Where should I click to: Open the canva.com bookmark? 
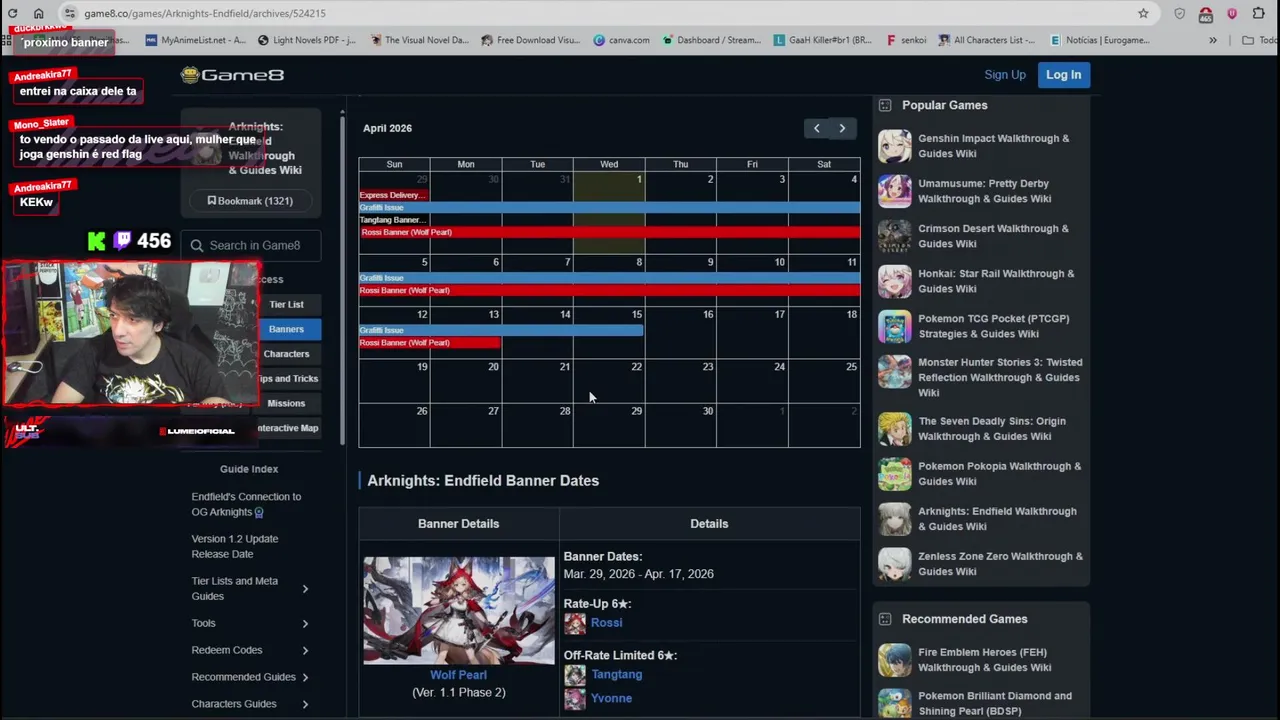pyautogui.click(x=621, y=40)
